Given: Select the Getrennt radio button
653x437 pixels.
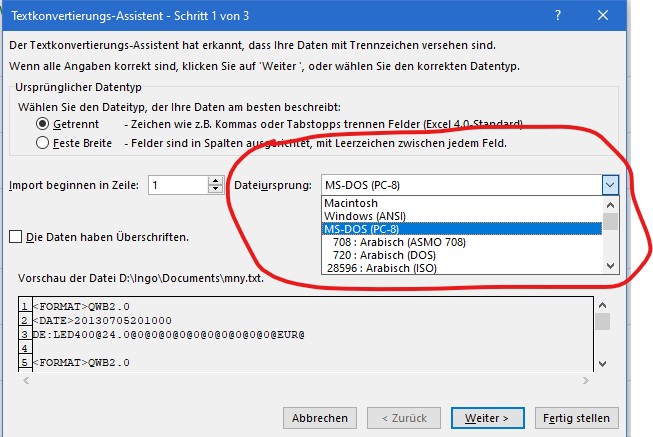Looking at the screenshot, I should click(42, 123).
